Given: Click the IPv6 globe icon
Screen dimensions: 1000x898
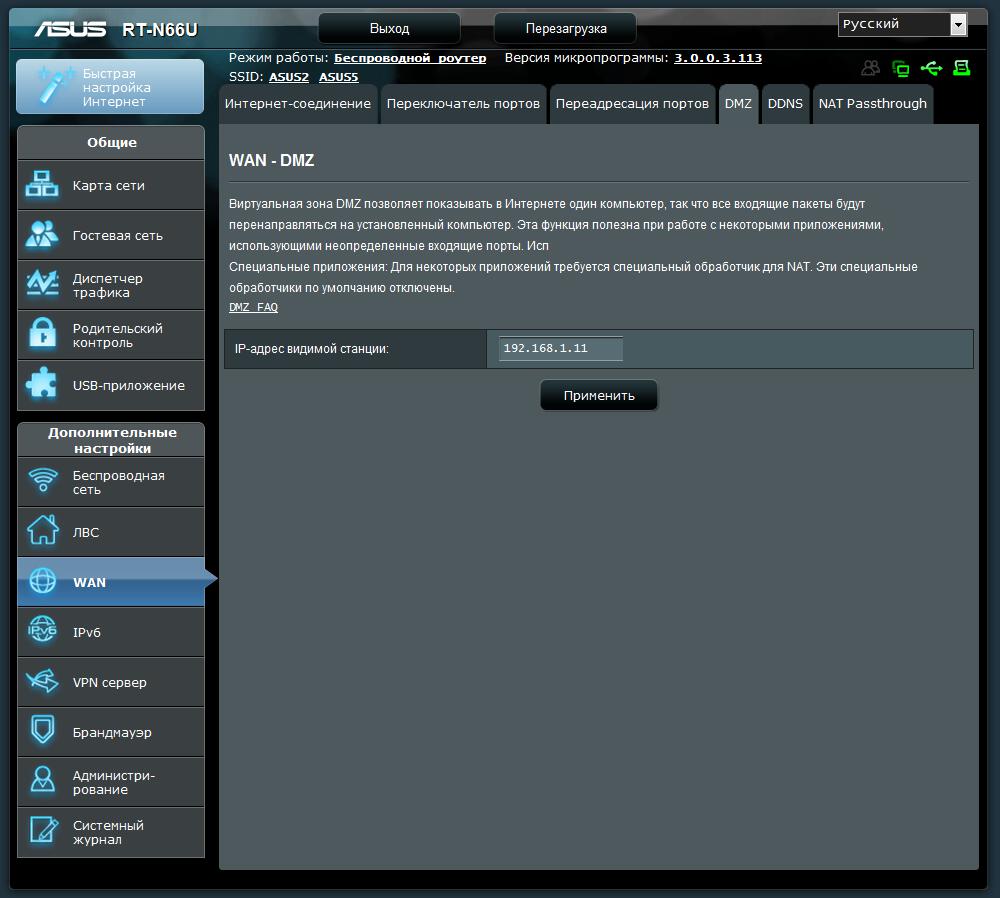Looking at the screenshot, I should [43, 630].
